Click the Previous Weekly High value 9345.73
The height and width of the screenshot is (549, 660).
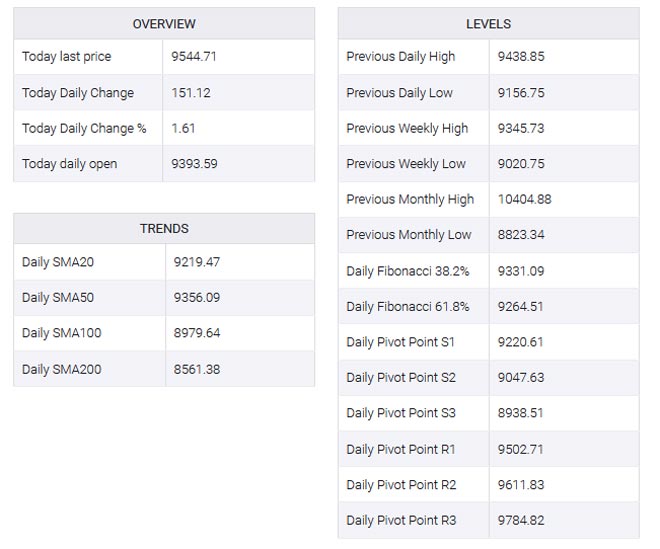pos(520,128)
